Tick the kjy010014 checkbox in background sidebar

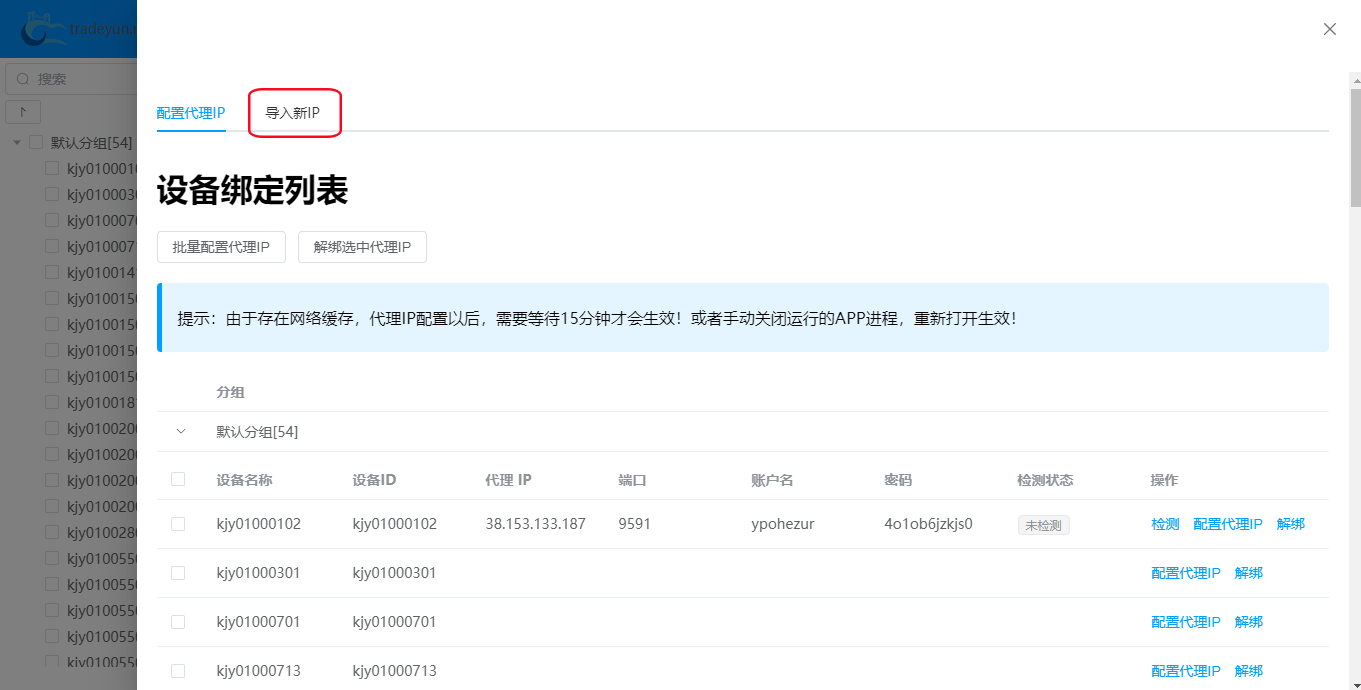pyautogui.click(x=52, y=273)
